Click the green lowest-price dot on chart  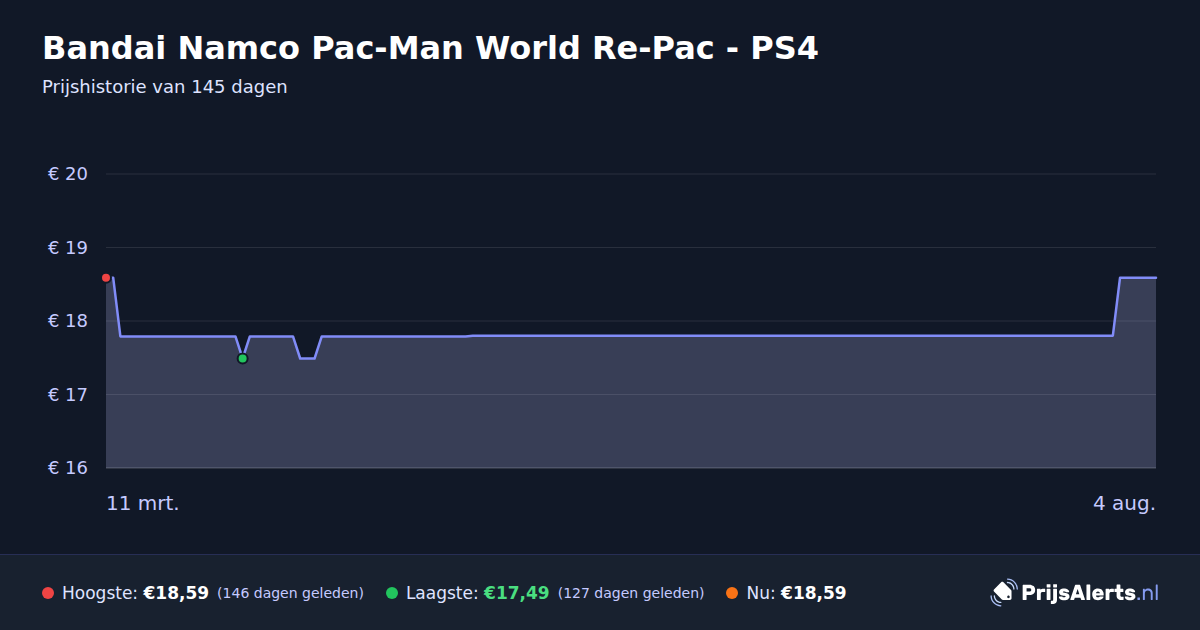tap(242, 358)
